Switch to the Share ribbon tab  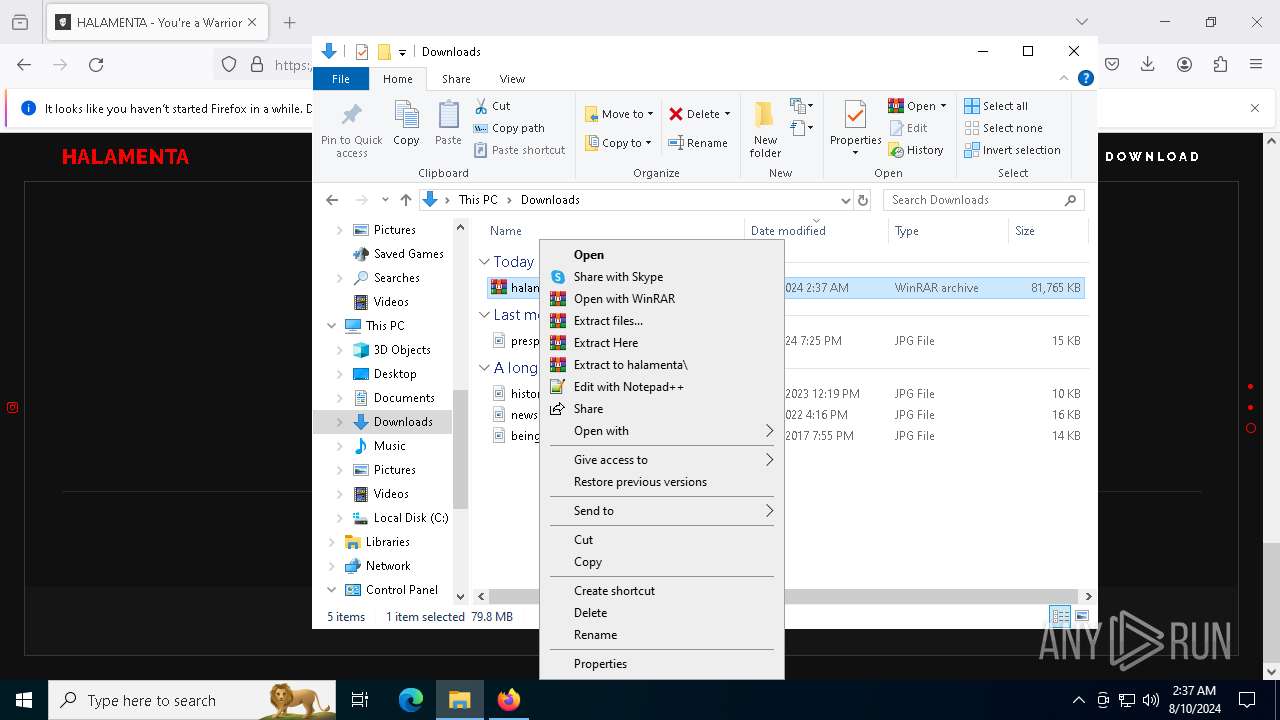(x=456, y=79)
